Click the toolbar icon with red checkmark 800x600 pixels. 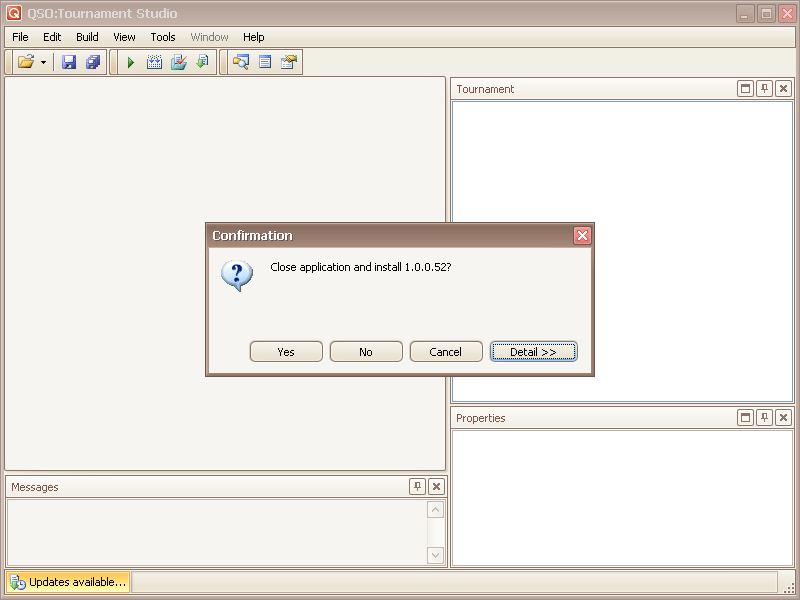tap(179, 62)
